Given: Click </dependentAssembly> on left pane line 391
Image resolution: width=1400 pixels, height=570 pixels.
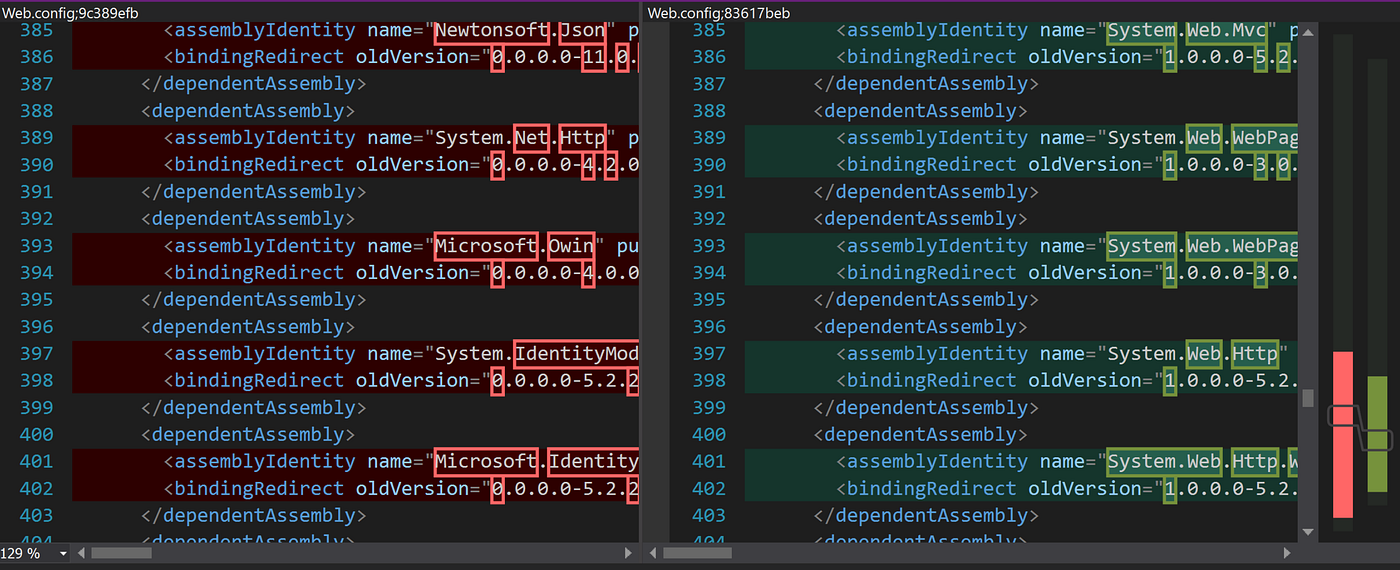Looking at the screenshot, I should (254, 192).
